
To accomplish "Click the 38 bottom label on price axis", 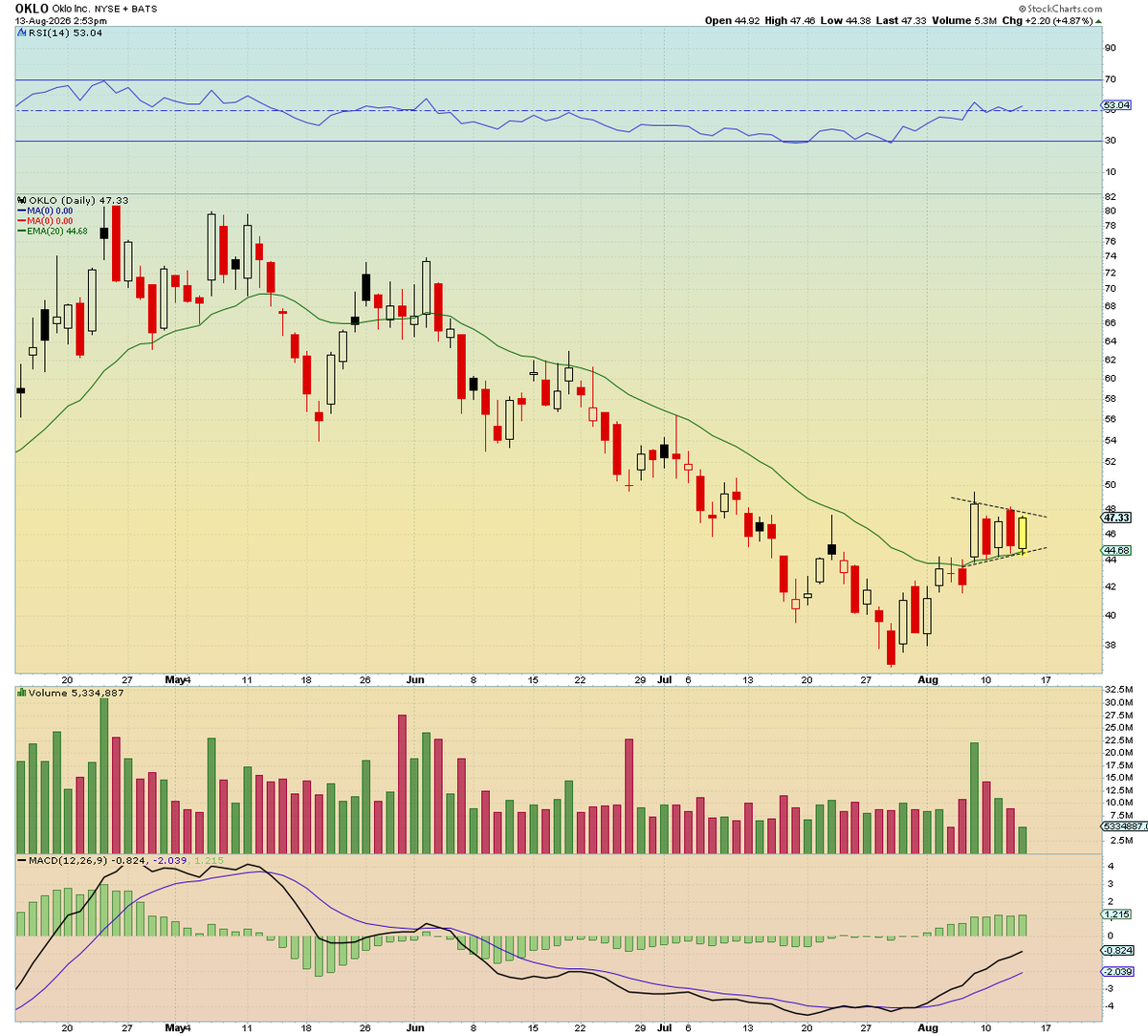I will (1110, 645).
